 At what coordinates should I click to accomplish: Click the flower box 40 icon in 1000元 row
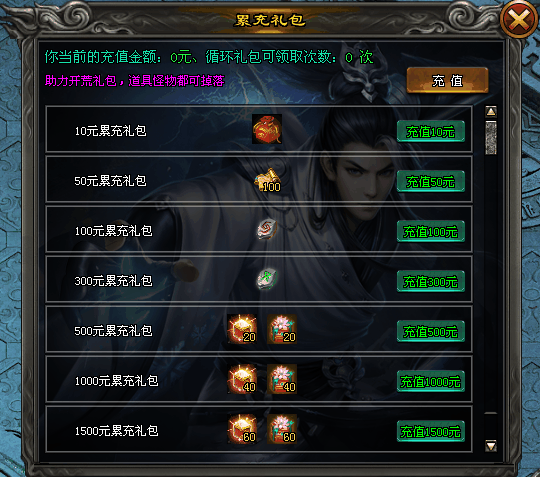[282, 379]
